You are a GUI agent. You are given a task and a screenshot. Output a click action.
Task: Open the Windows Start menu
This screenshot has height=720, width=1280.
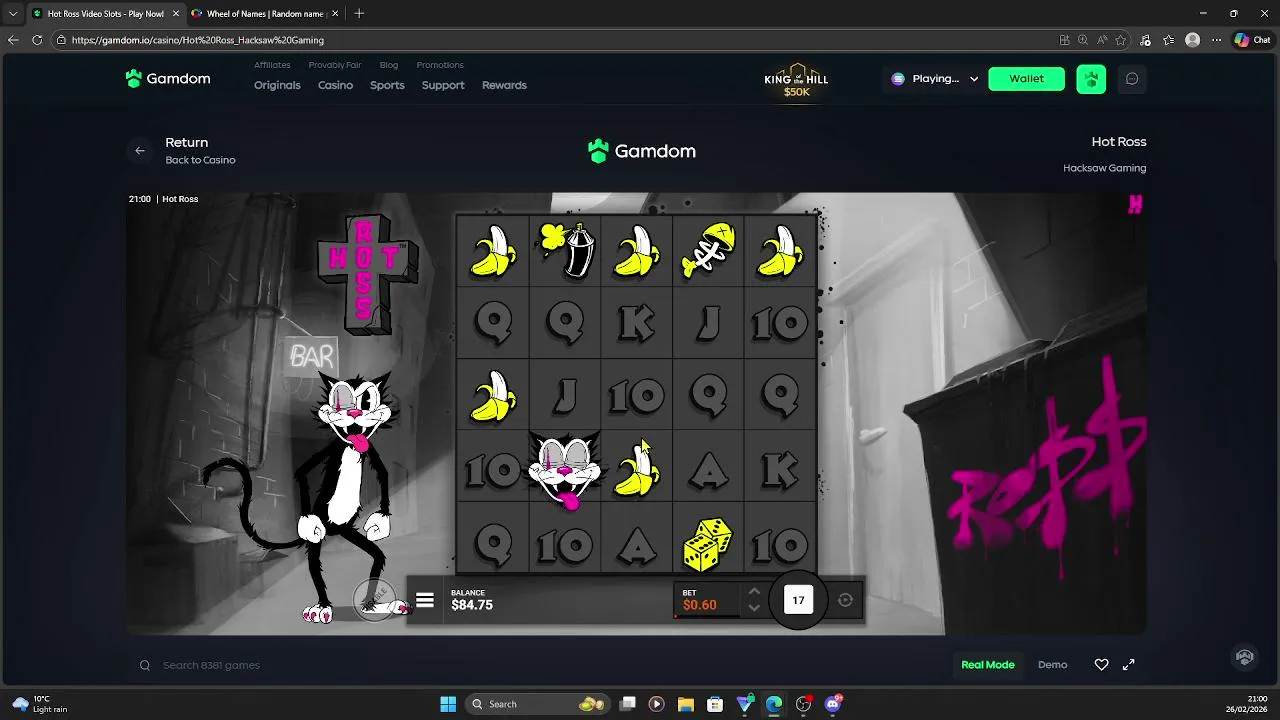coord(448,704)
